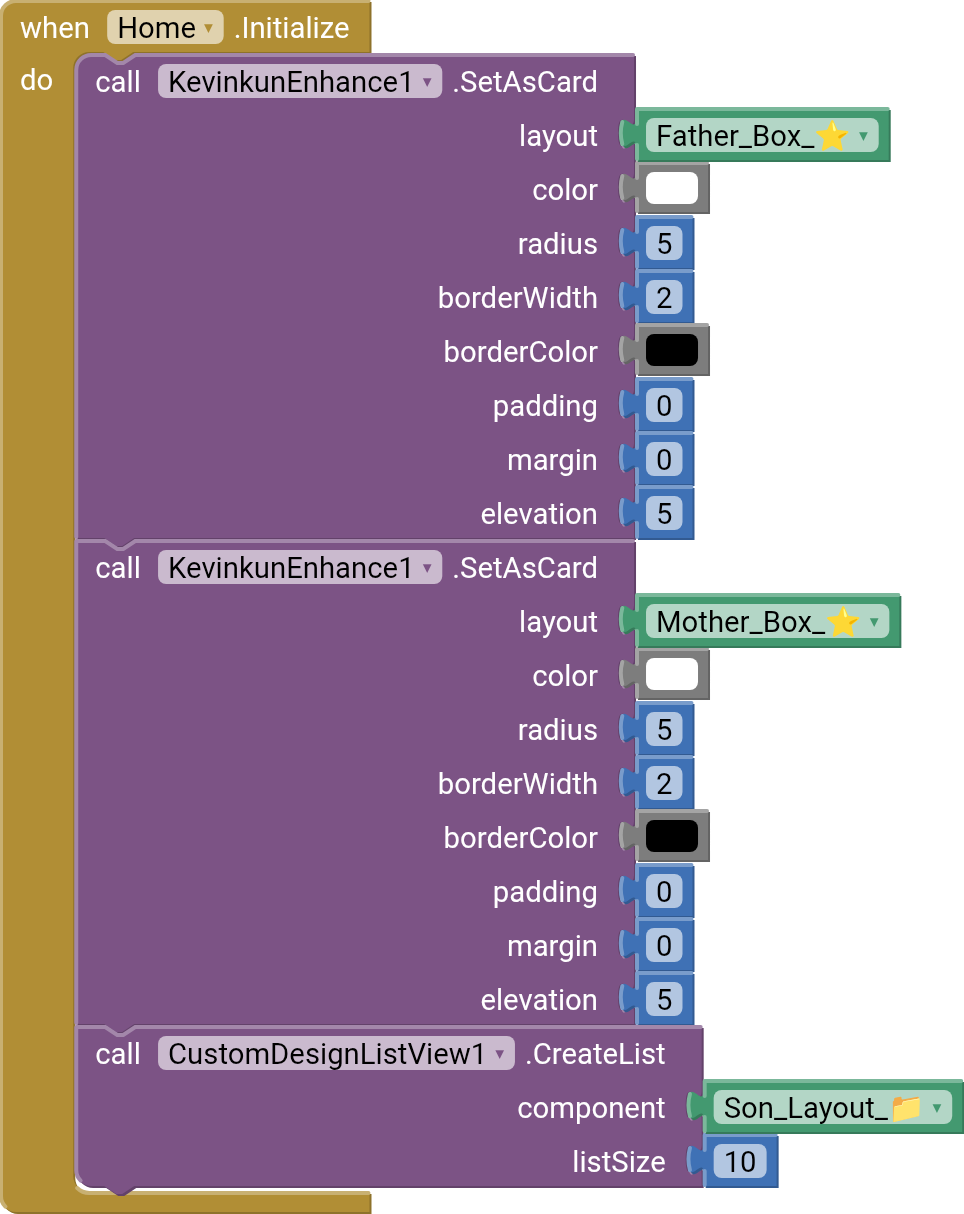Image resolution: width=964 pixels, height=1214 pixels.
Task: Pick the black borderColor swatch in first SetAsCard
Action: 671,352
